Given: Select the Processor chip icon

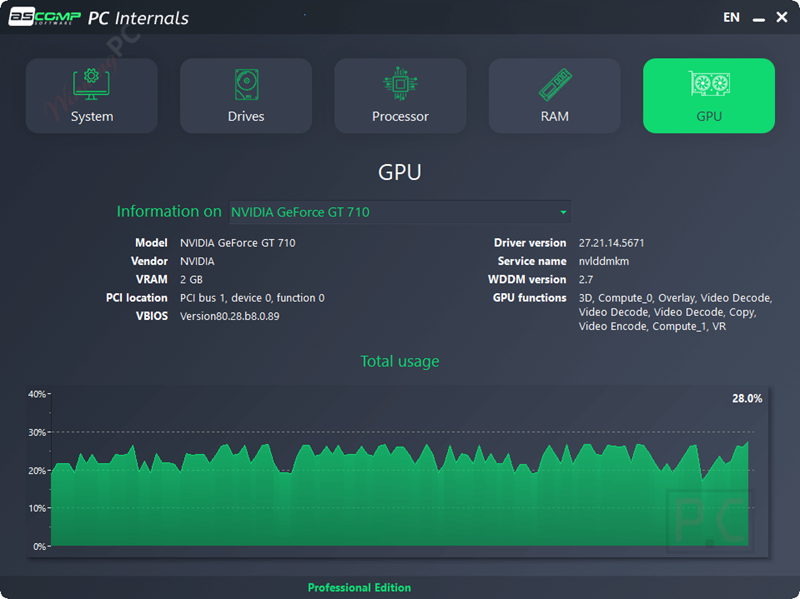Looking at the screenshot, I should [401, 83].
